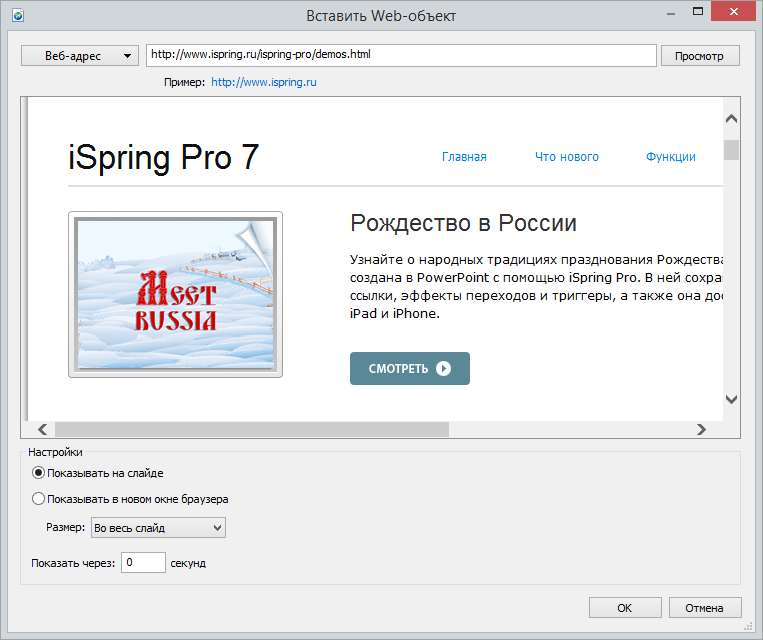Click the preview vertical scroll down arrow
763x640 pixels.
click(x=731, y=400)
